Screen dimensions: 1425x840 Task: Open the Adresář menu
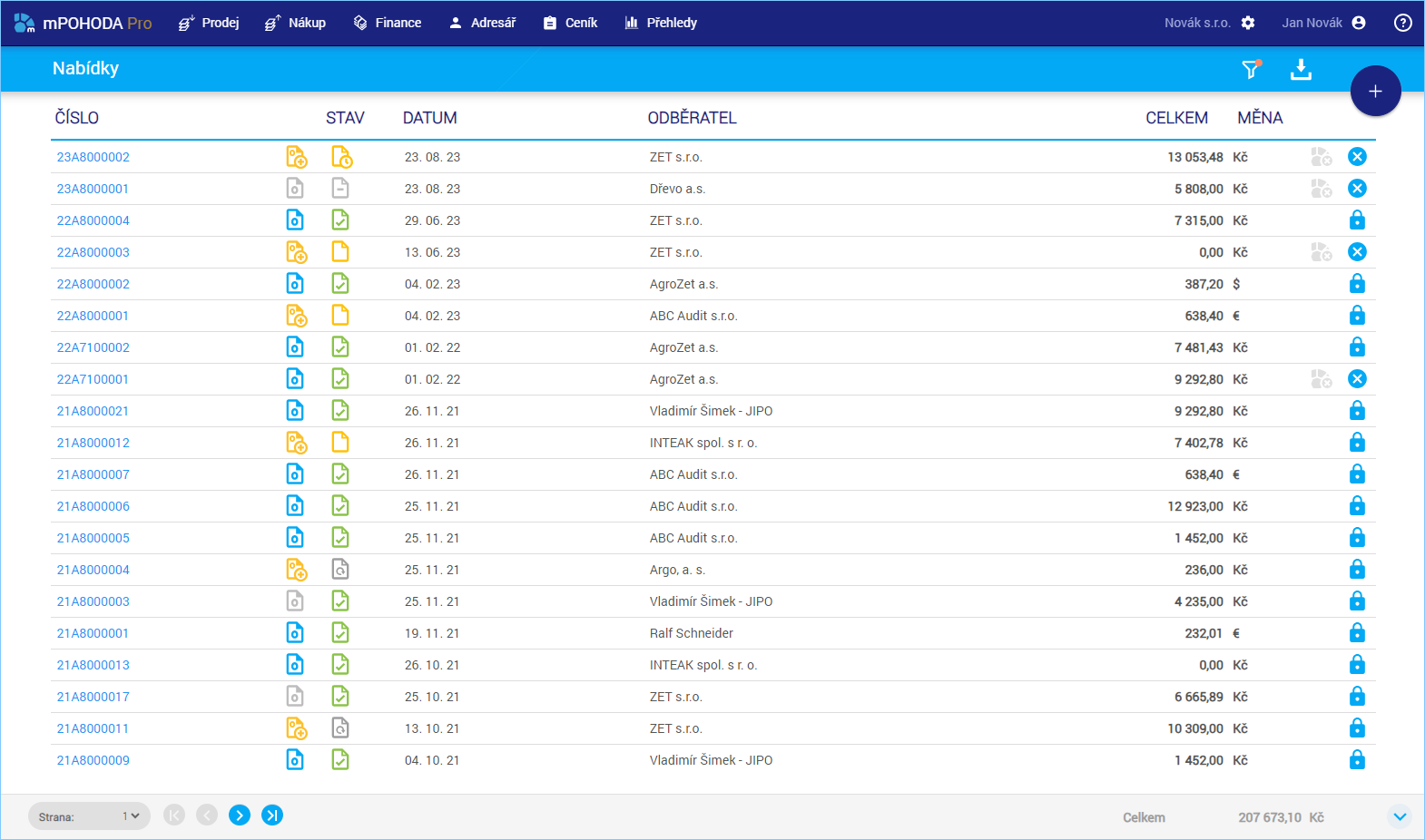click(482, 23)
